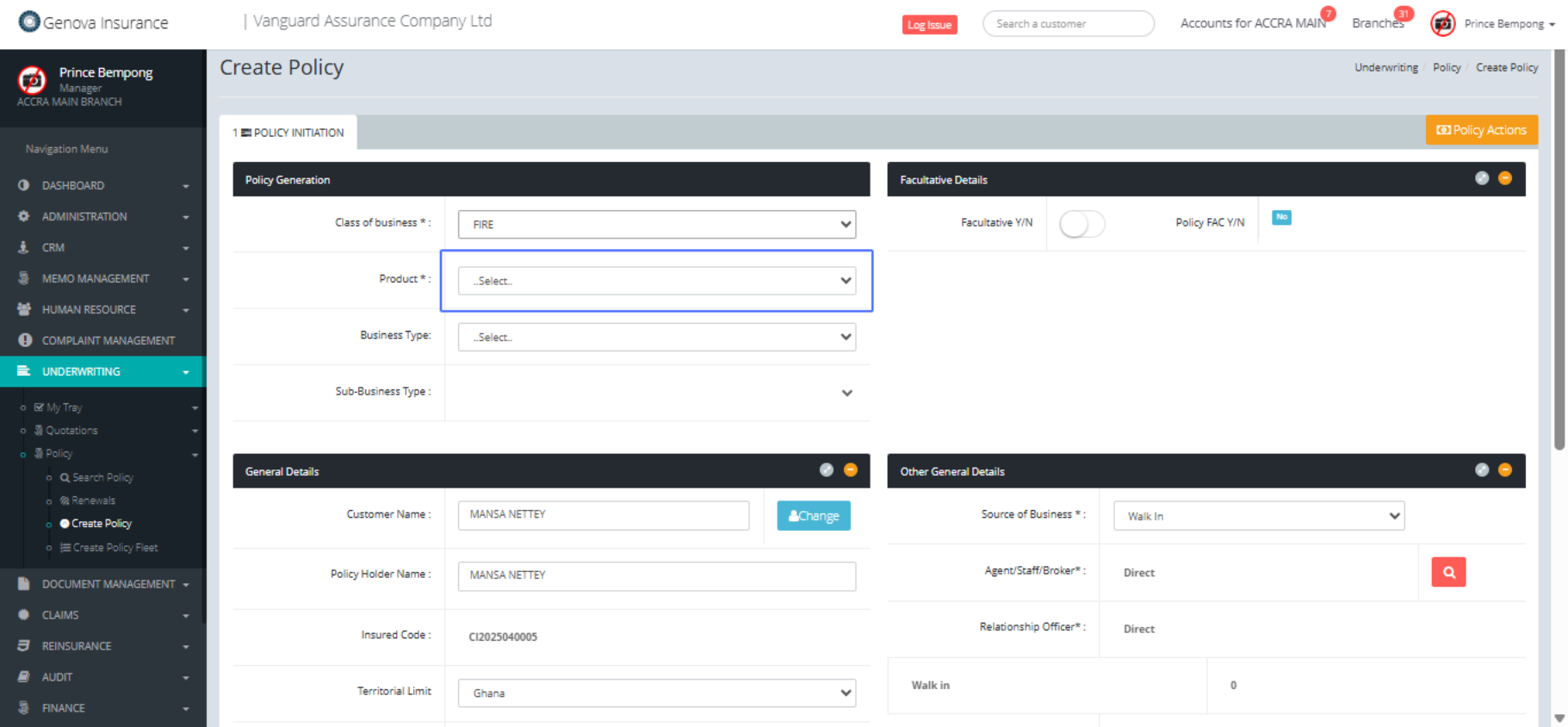Open the Class of business FIRE dropdown
The image size is (1568, 727).
point(656,224)
